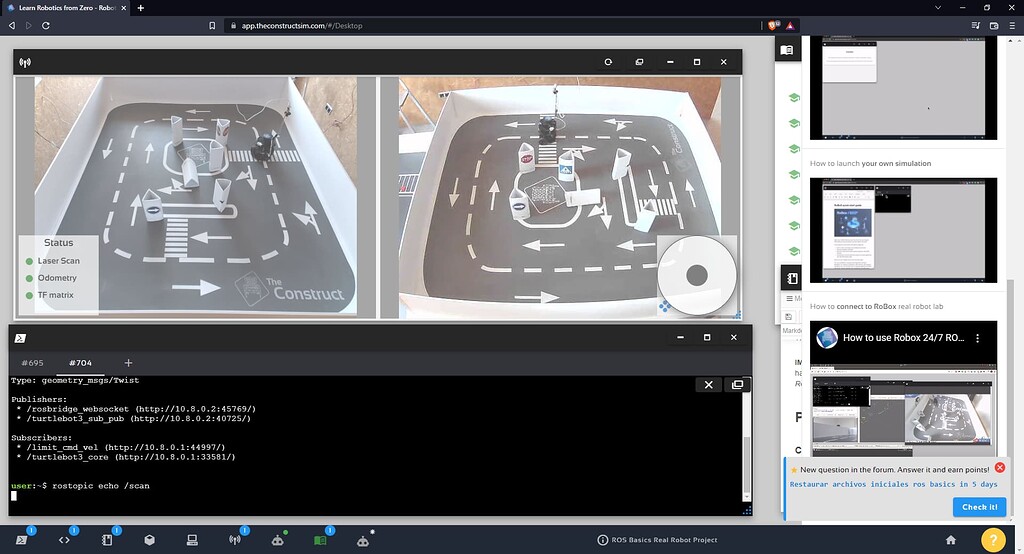This screenshot has height=554, width=1024.
Task: Open the three-dot menu on Robox video
Action: point(978,338)
